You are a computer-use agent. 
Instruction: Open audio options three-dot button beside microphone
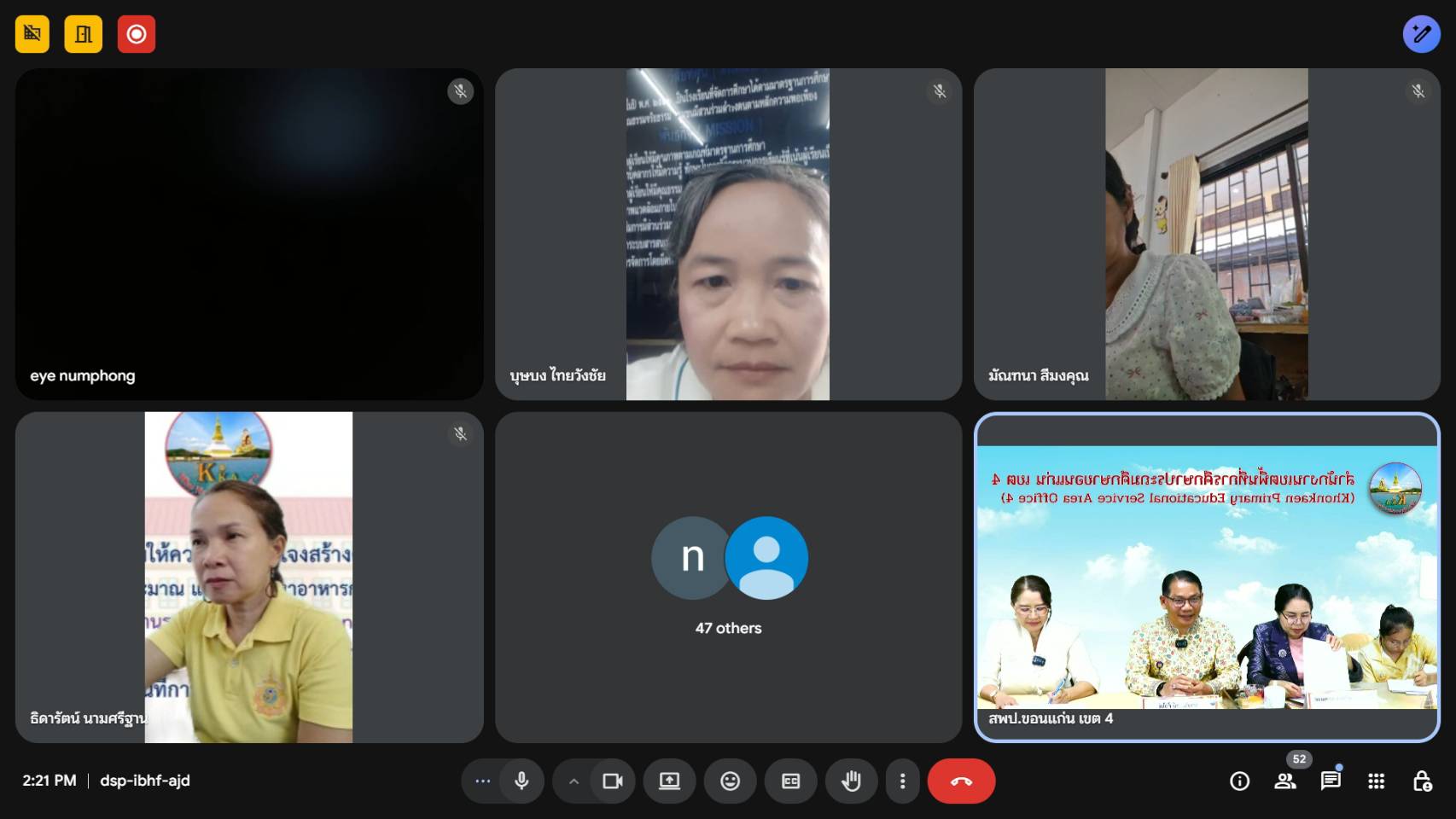click(482, 781)
